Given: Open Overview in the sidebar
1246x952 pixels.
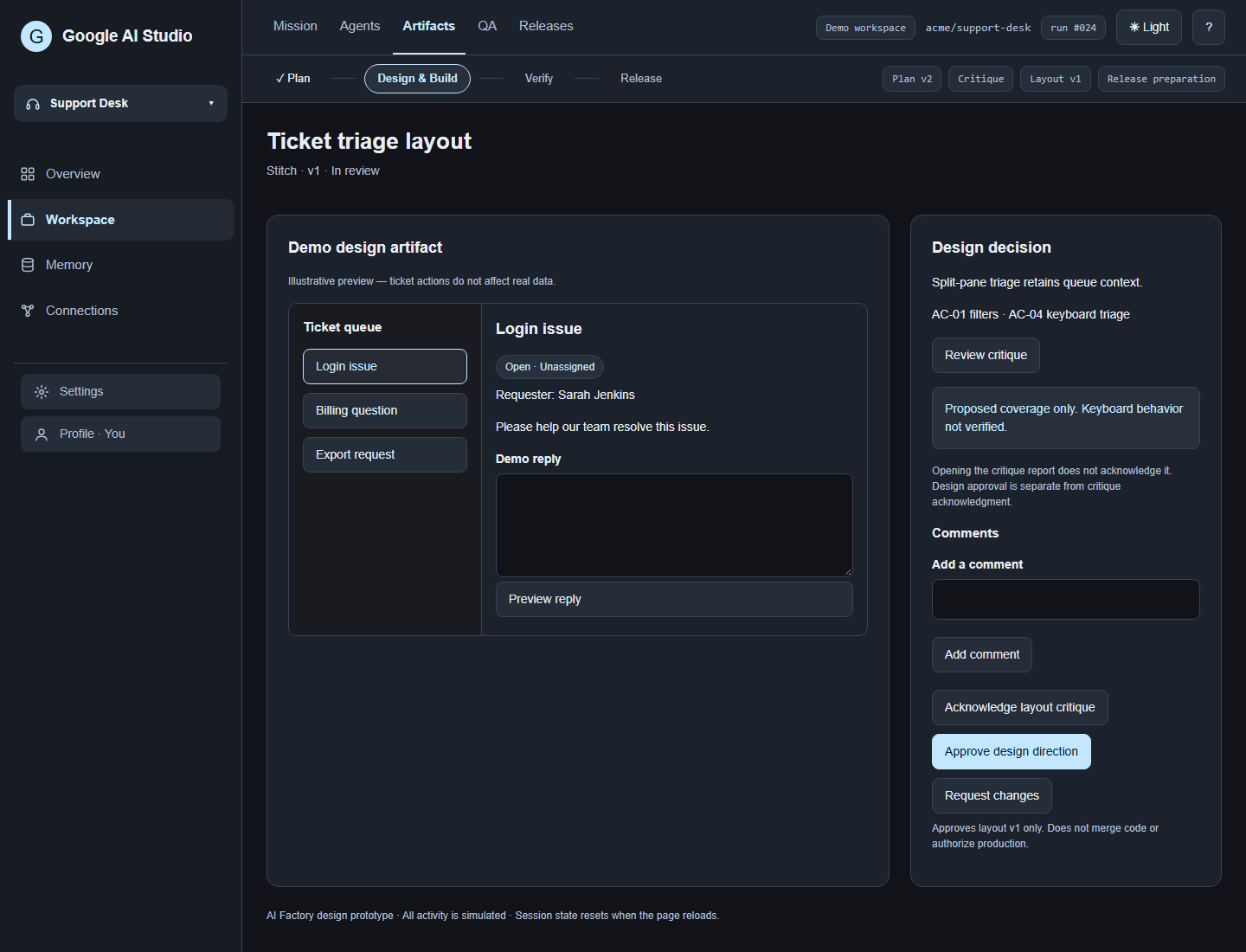Looking at the screenshot, I should [x=121, y=174].
